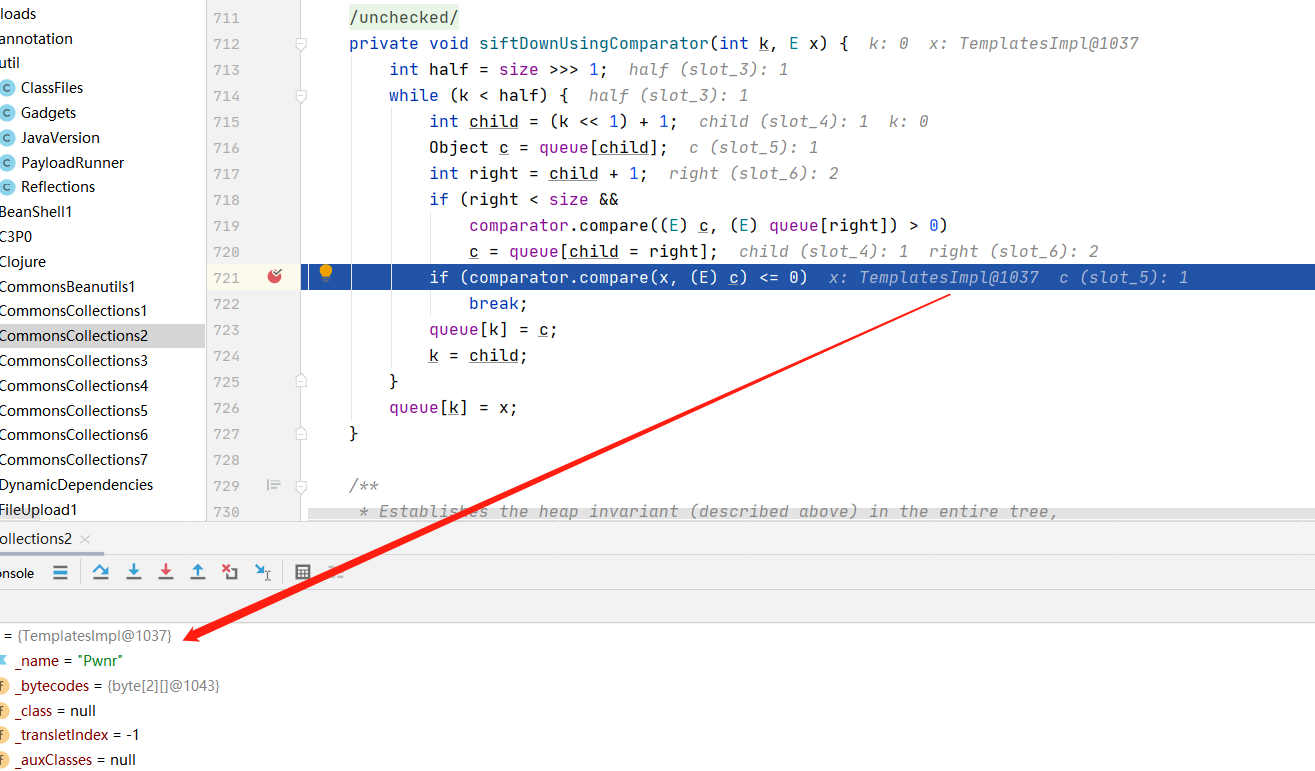Click 'queue[k] = x;' on line 726
This screenshot has width=1315, height=771.
[453, 408]
